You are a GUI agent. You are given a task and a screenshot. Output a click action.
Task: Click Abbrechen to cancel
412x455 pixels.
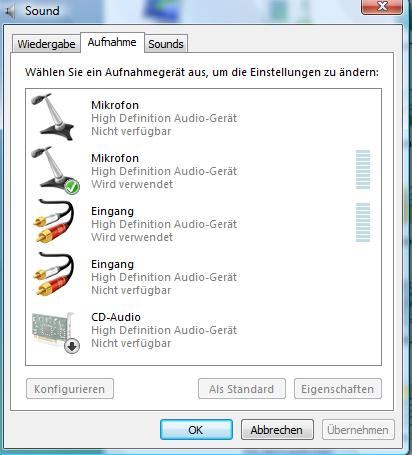click(277, 430)
